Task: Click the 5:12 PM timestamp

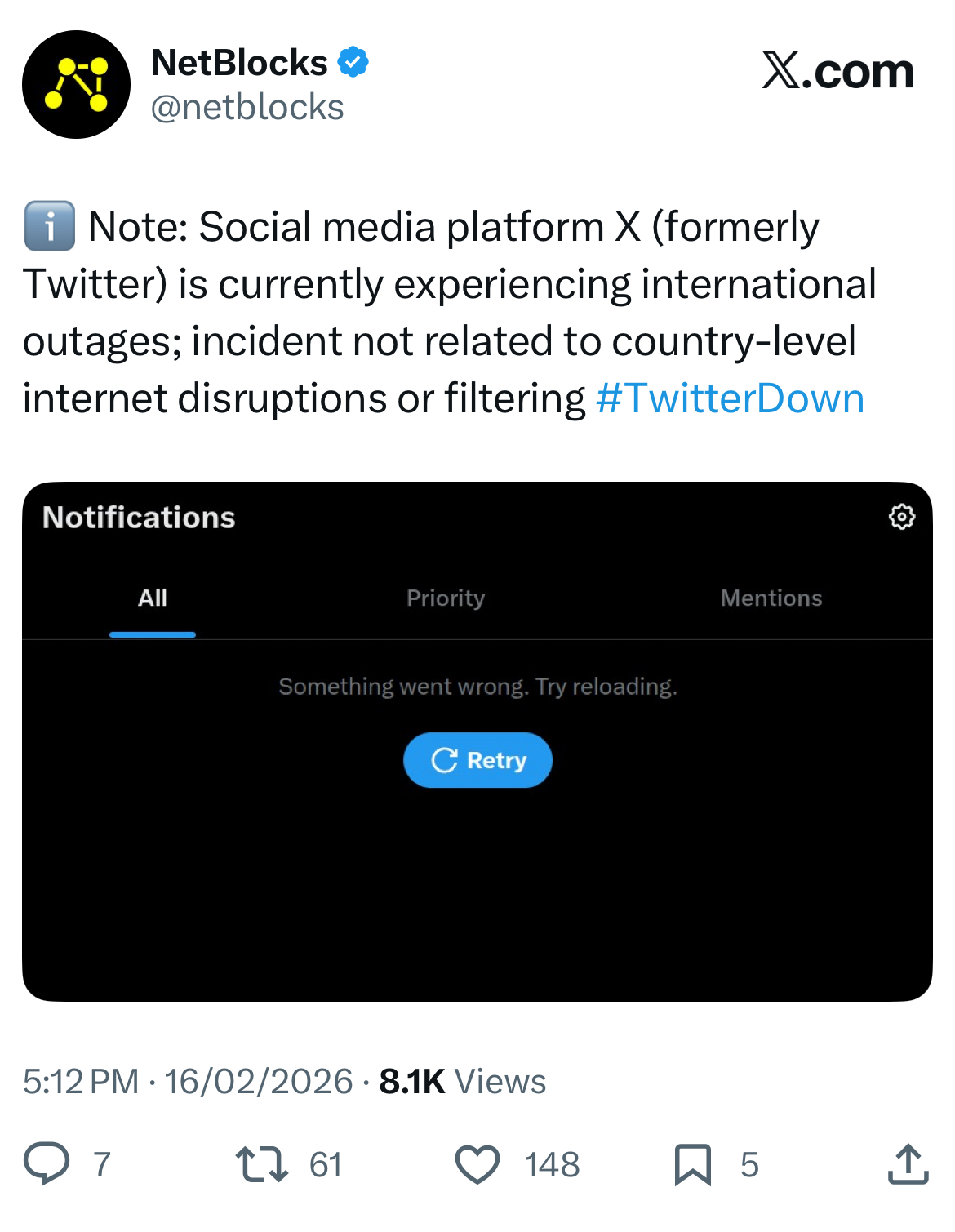Action: coord(80,1082)
